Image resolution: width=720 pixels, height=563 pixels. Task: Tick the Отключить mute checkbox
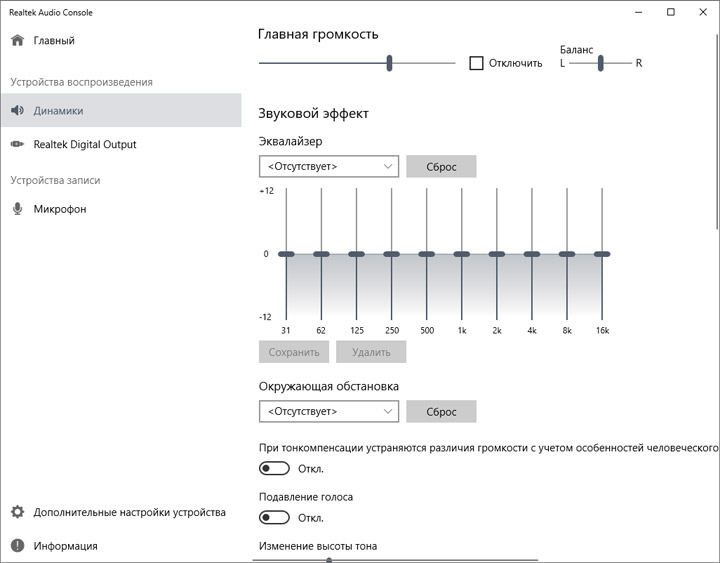[x=477, y=63]
